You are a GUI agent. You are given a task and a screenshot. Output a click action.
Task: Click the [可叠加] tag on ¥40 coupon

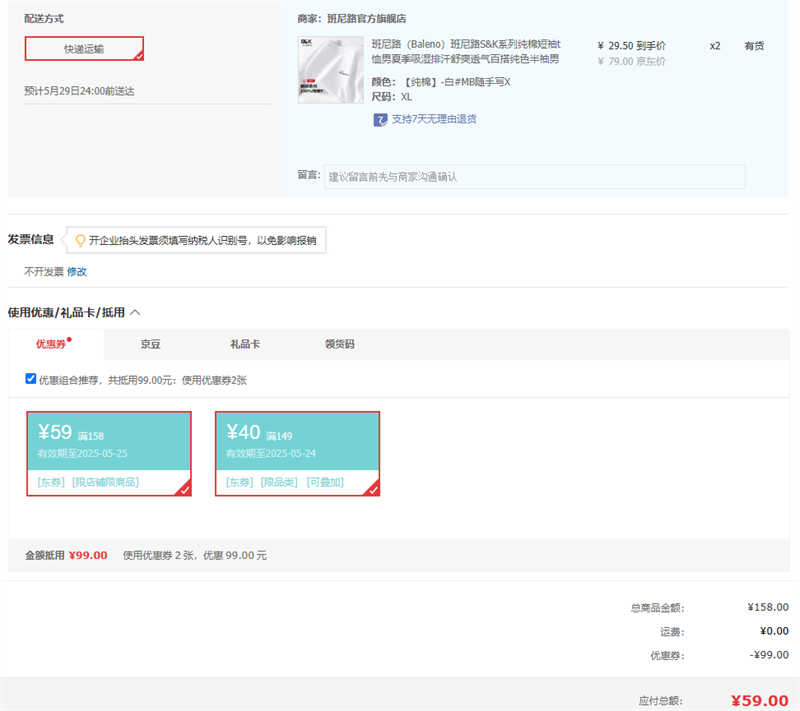325,482
